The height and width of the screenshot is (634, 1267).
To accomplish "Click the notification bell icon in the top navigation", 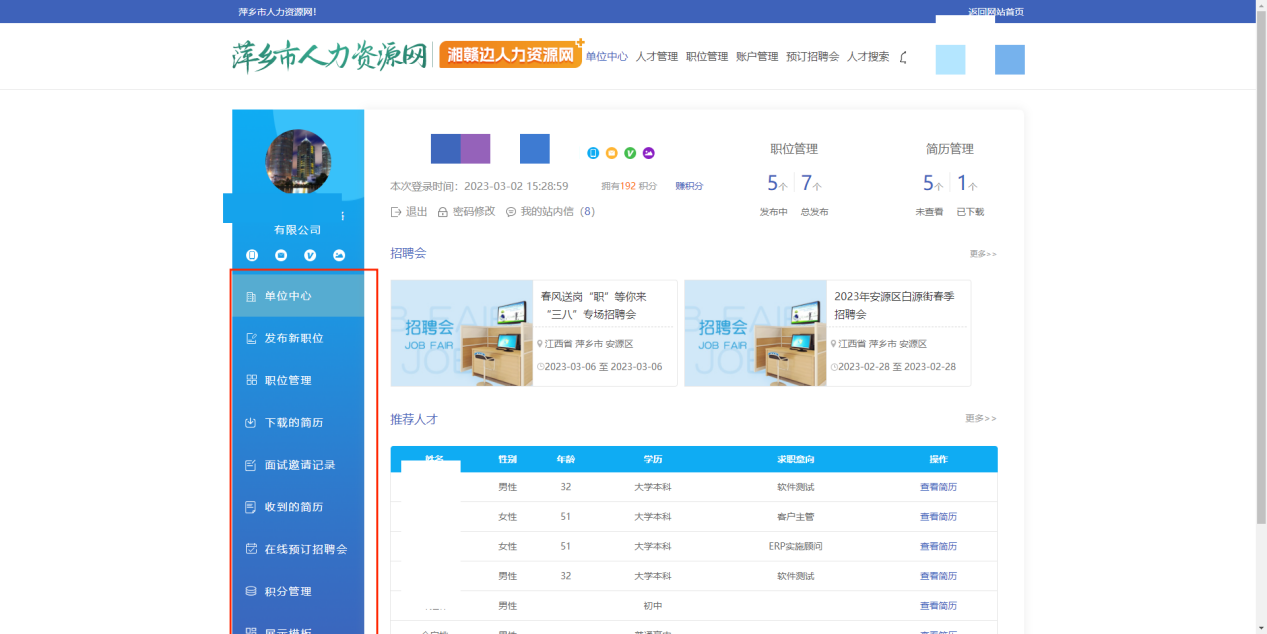I will [904, 57].
